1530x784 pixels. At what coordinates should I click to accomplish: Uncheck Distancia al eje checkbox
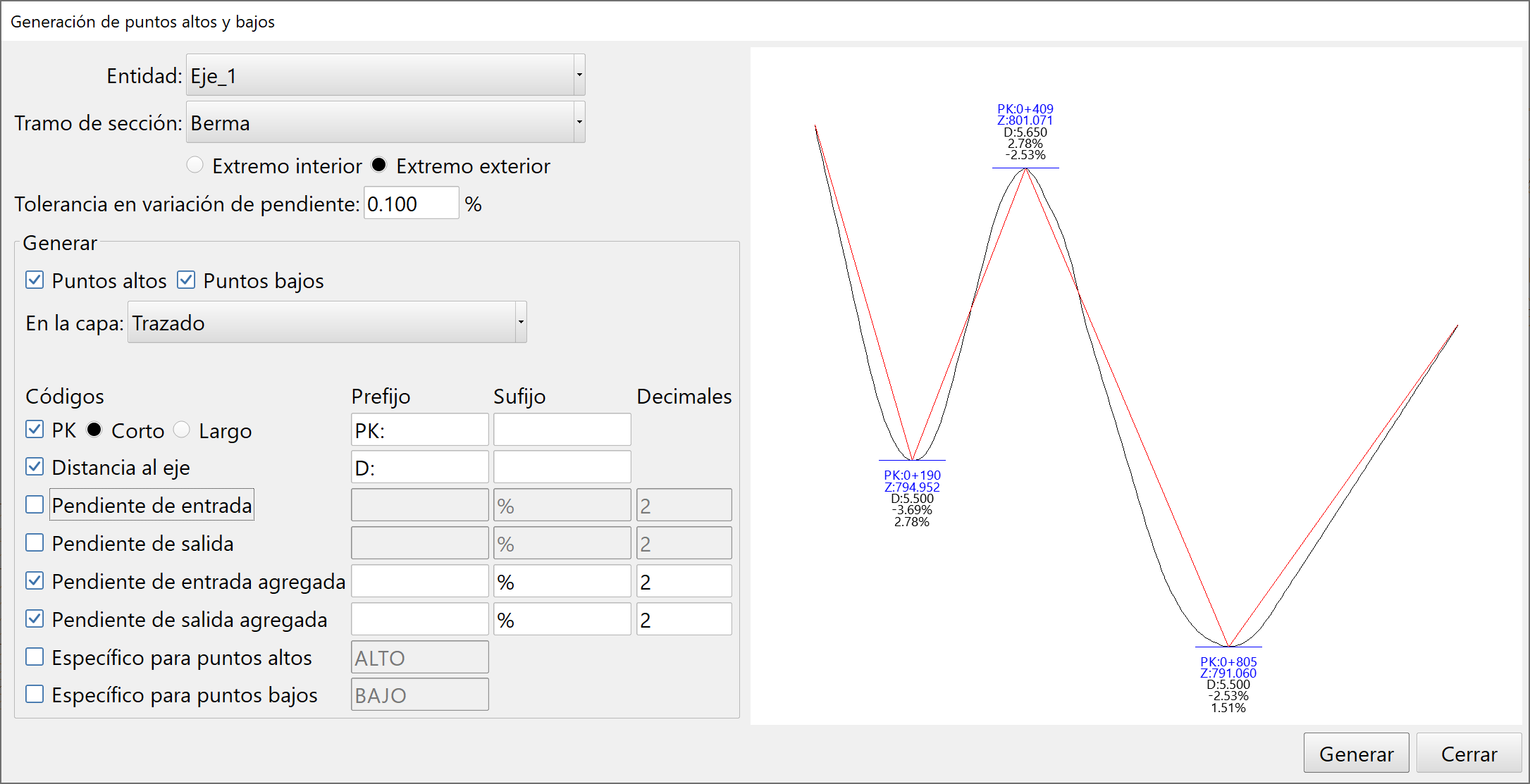click(x=35, y=467)
